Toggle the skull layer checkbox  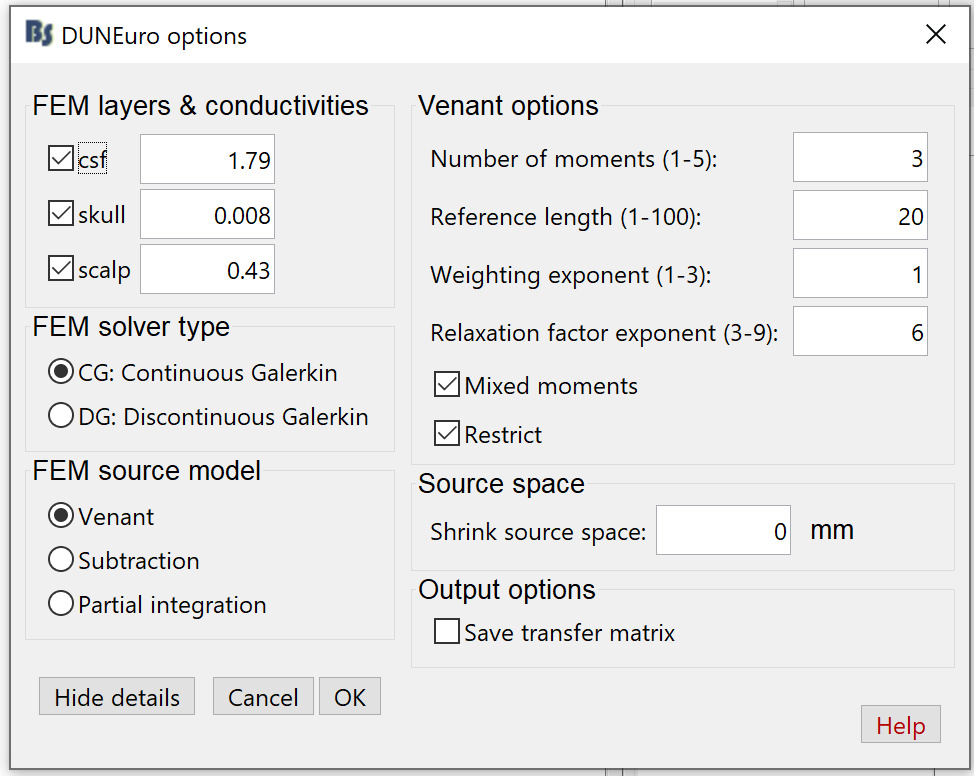click(x=61, y=214)
